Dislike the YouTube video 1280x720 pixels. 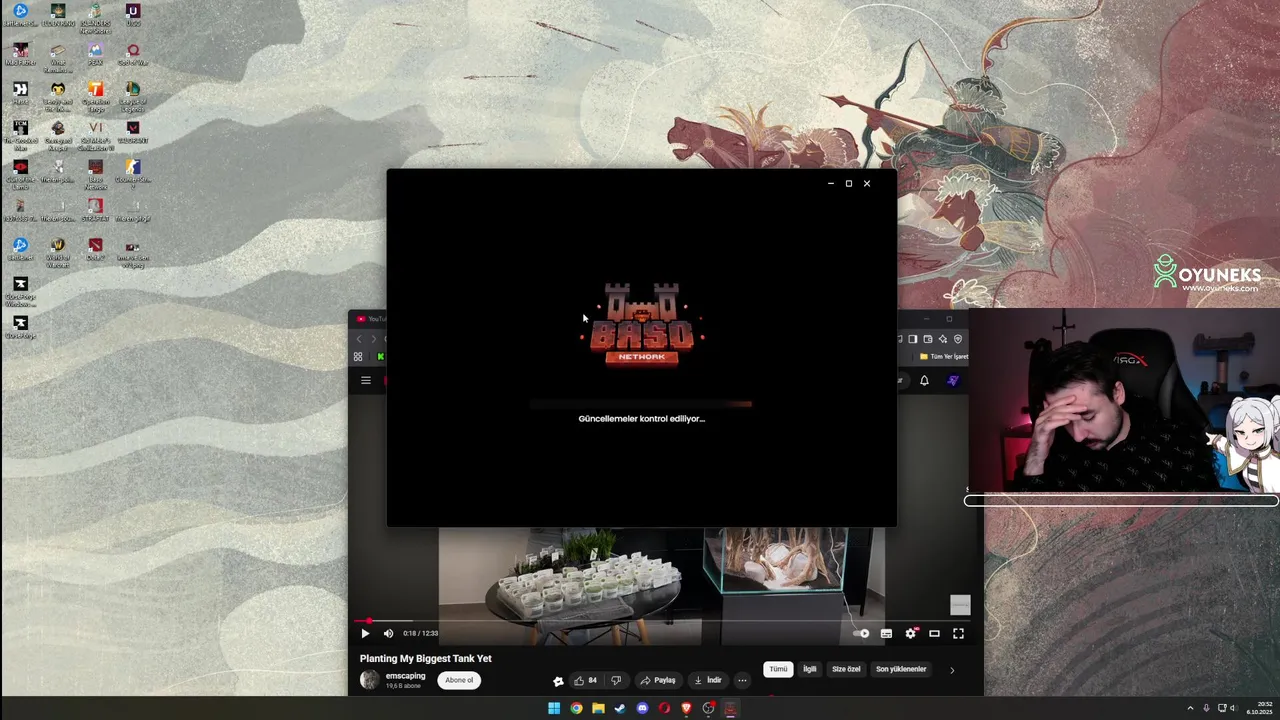[616, 680]
